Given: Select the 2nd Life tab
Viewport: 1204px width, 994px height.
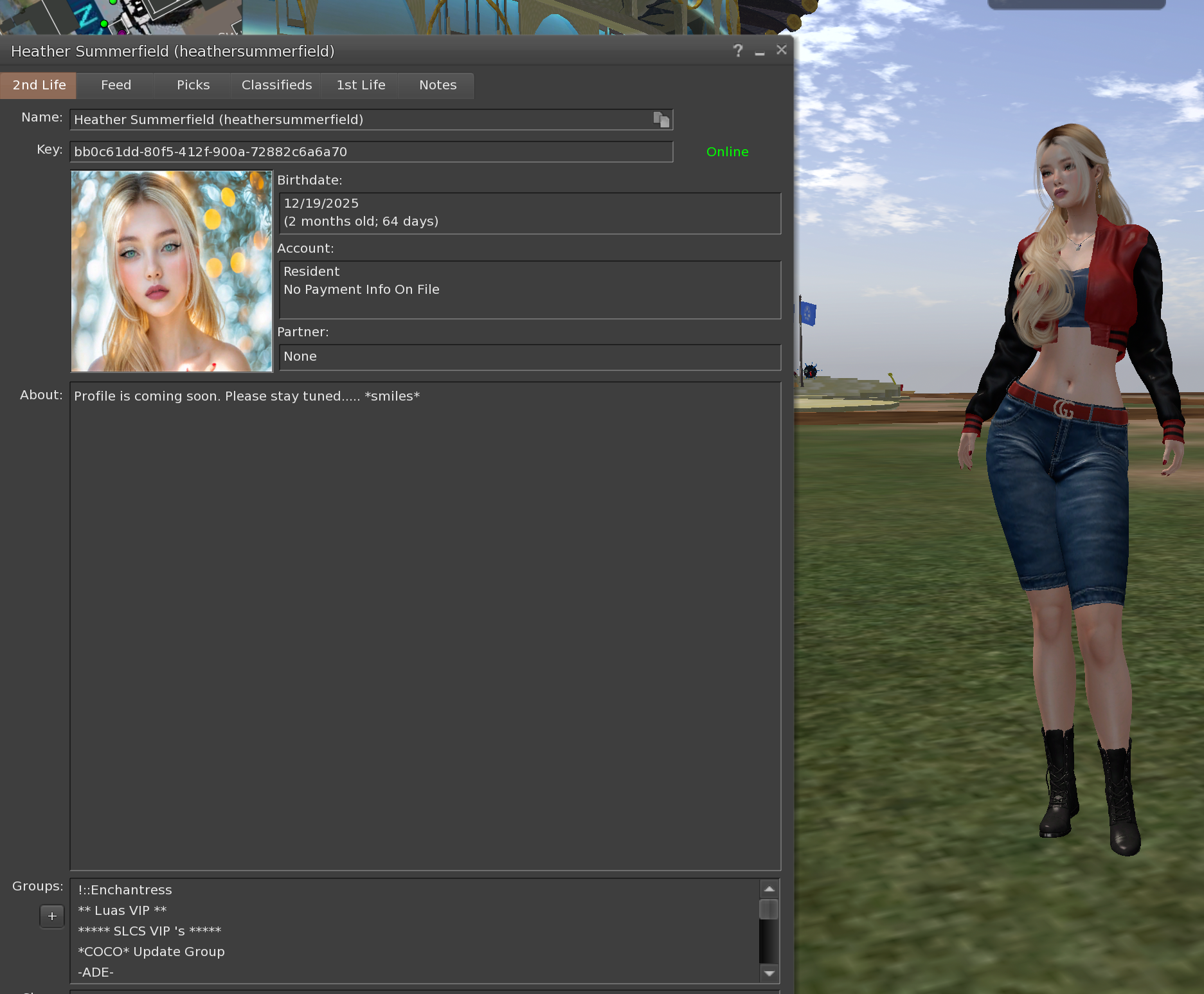Looking at the screenshot, I should 38,85.
